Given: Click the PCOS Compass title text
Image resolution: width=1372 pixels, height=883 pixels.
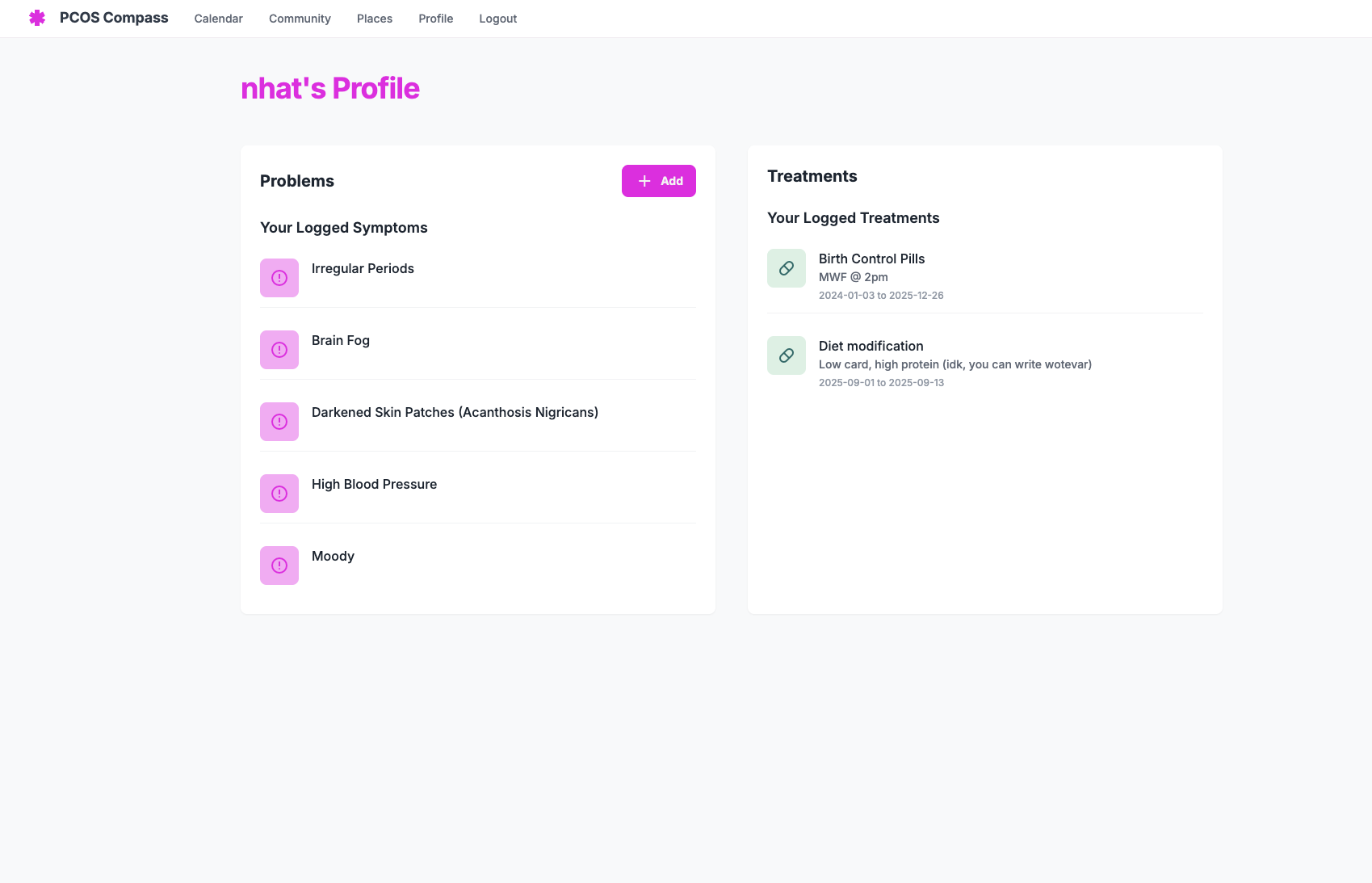Looking at the screenshot, I should (x=113, y=17).
